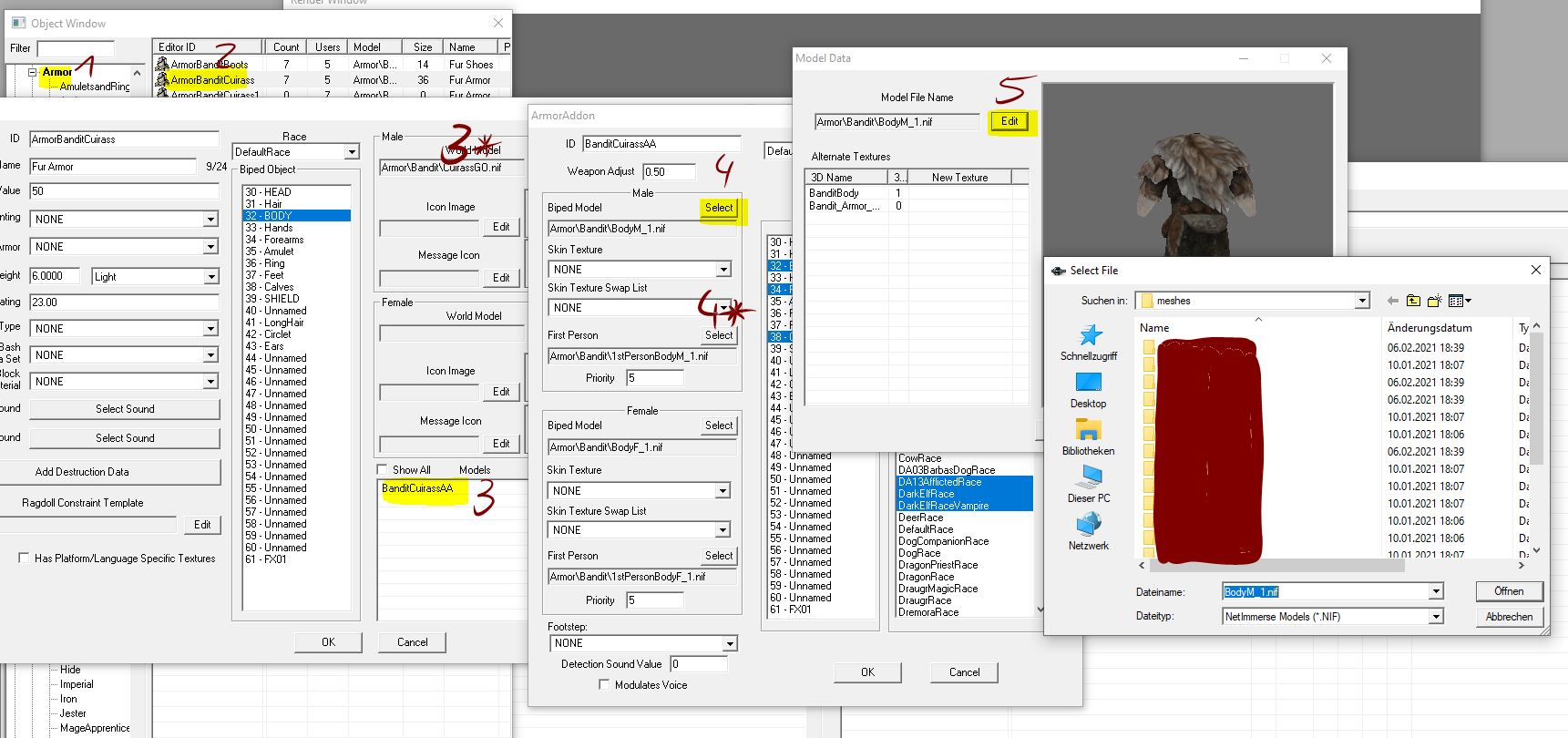
Task: Toggle Has Platform/Language Specific Textures checkbox
Action: pos(24,559)
